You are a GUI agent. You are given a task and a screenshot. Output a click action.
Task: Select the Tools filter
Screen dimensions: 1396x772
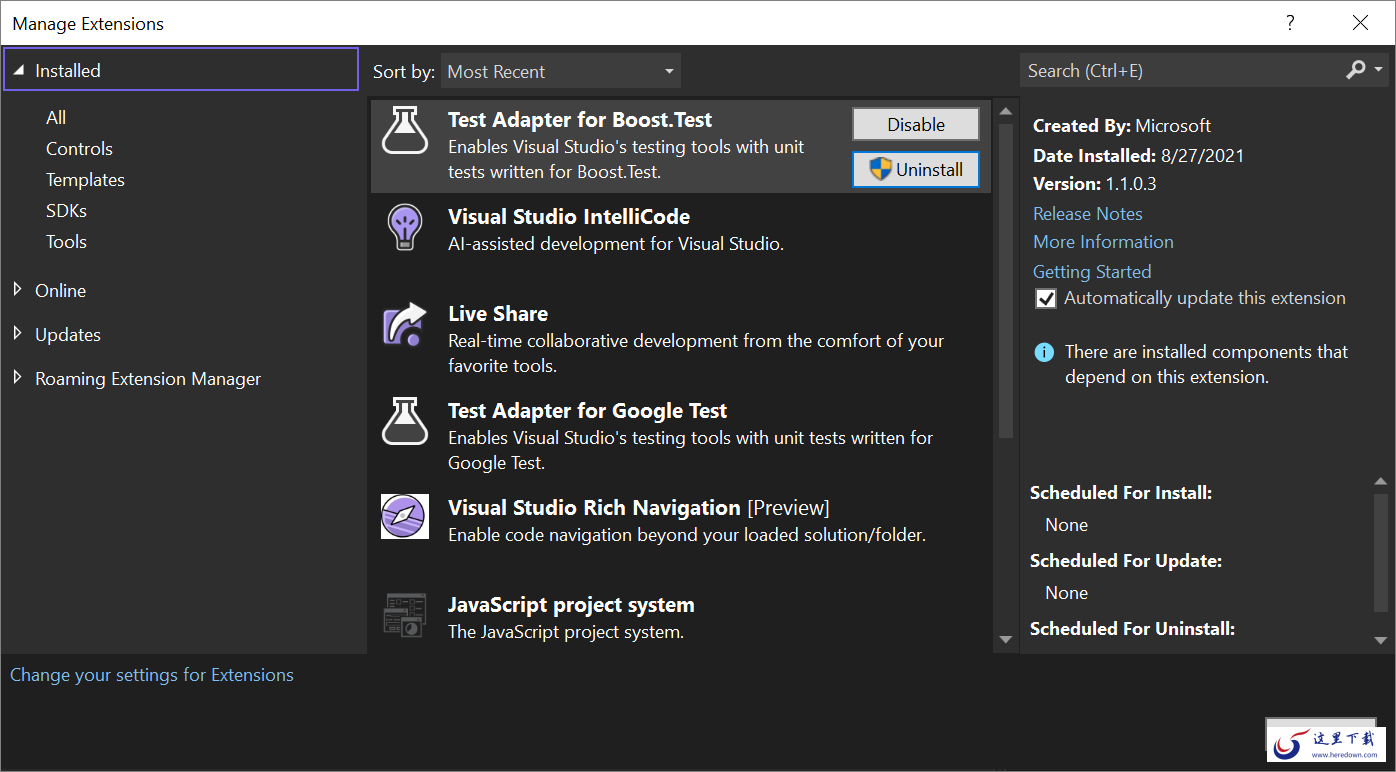point(66,241)
